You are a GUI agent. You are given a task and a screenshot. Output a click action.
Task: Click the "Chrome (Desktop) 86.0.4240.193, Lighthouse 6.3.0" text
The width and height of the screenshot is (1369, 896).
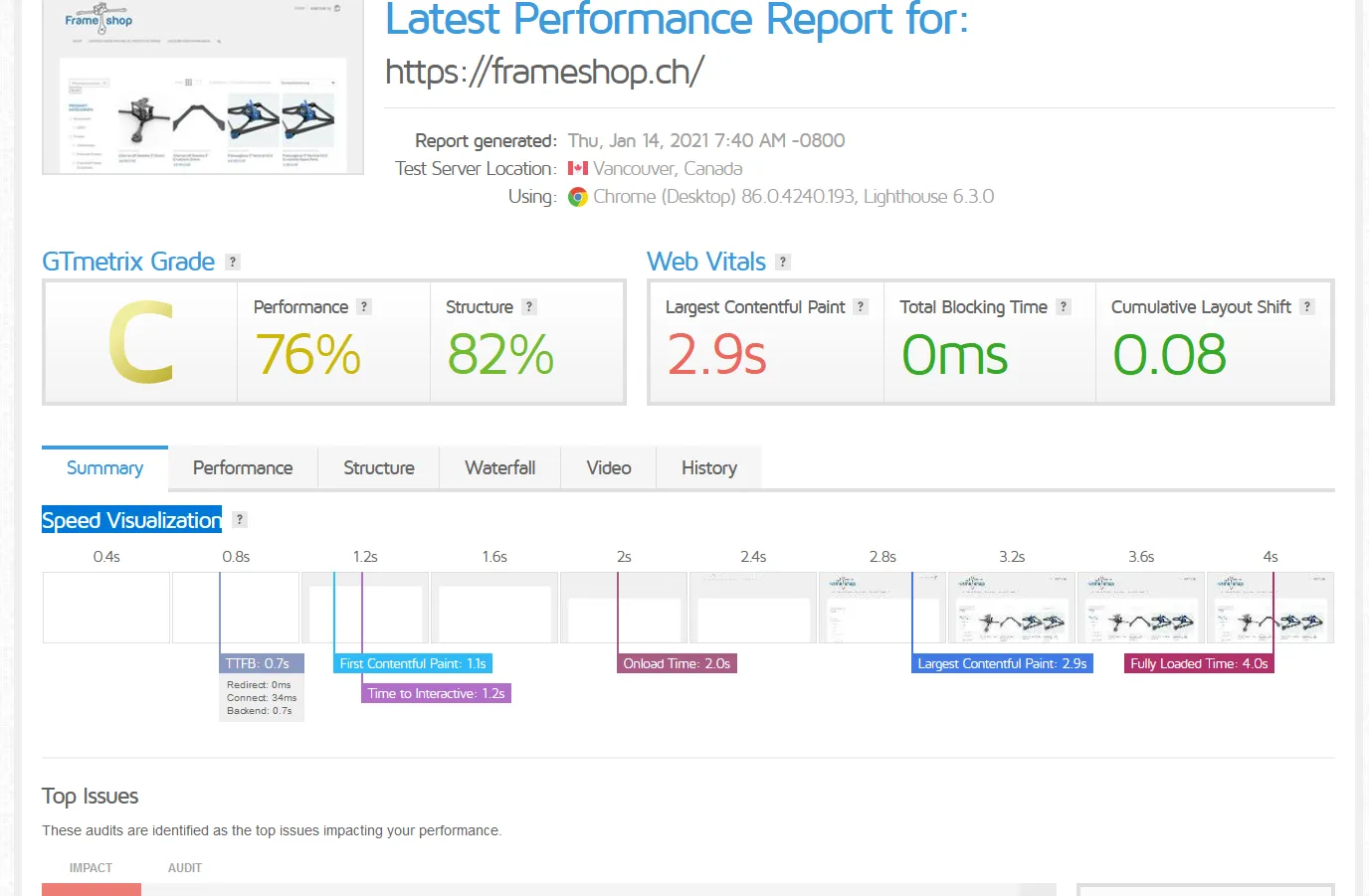(794, 197)
